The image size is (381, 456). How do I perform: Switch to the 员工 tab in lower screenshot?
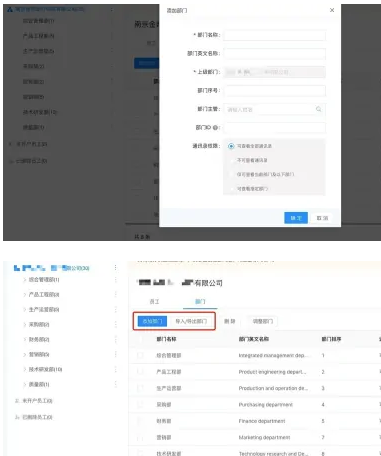(x=154, y=302)
